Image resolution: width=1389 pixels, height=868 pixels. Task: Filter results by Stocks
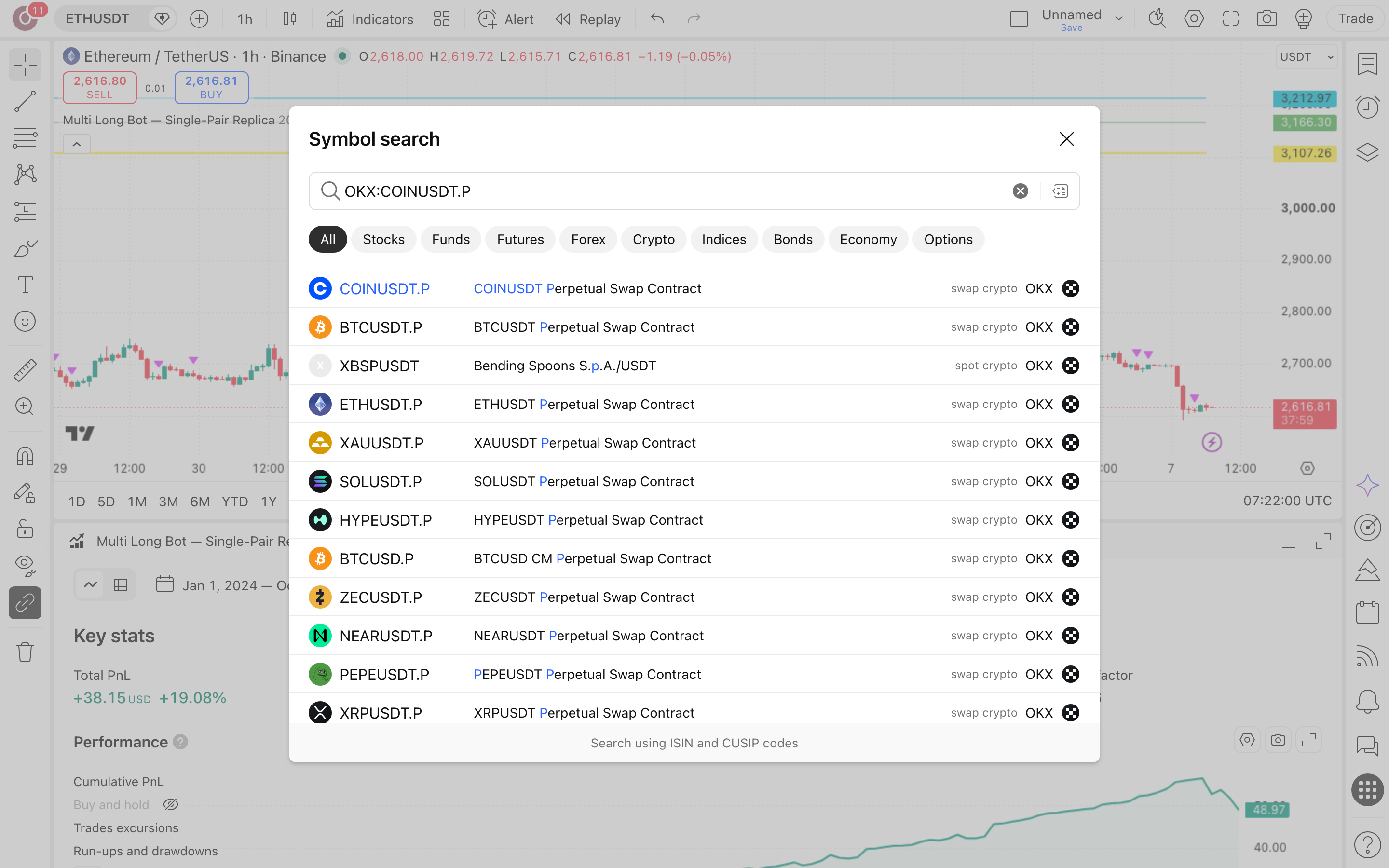coord(383,239)
